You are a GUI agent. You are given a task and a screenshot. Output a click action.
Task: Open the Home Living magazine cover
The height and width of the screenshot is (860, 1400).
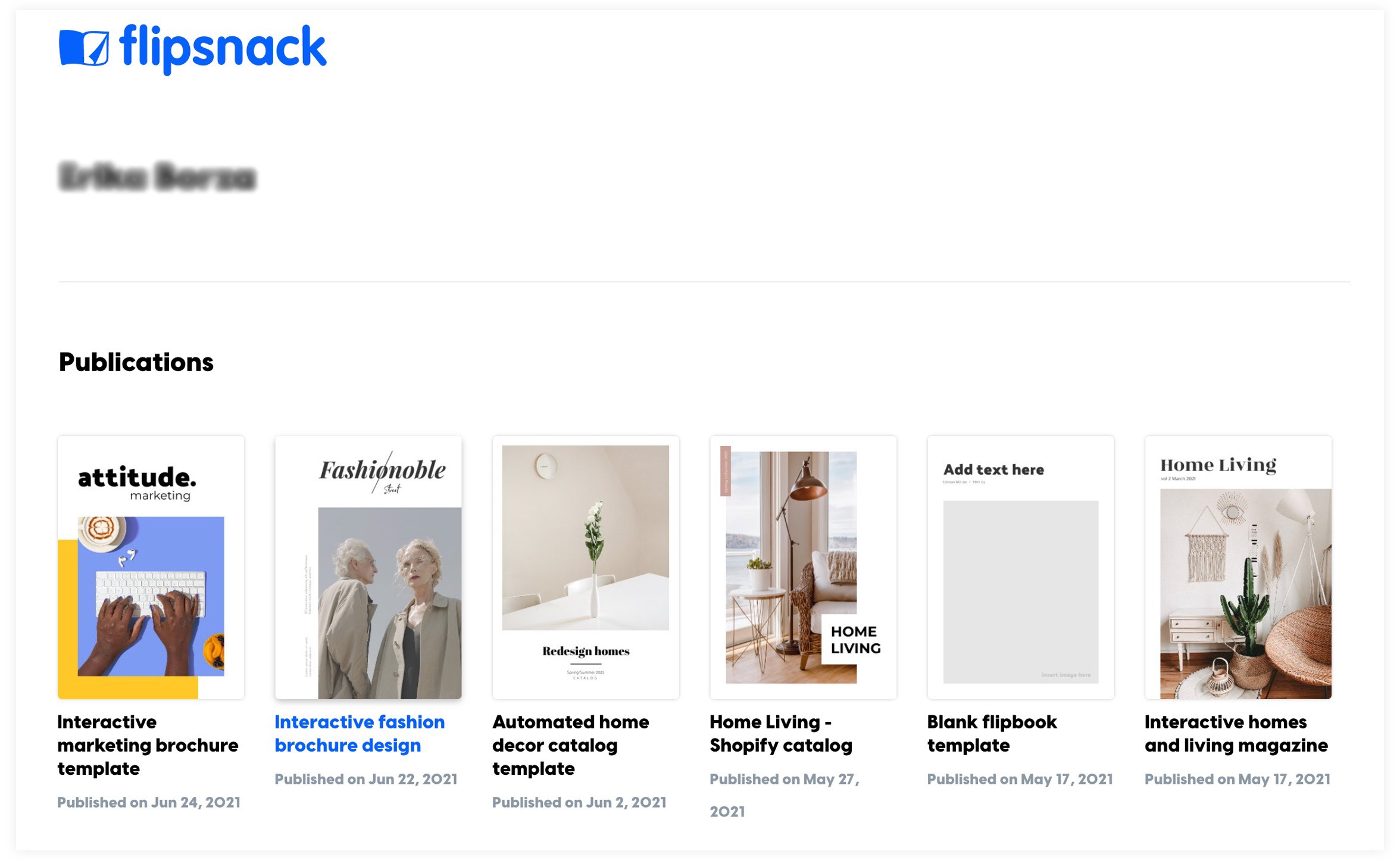point(1238,568)
